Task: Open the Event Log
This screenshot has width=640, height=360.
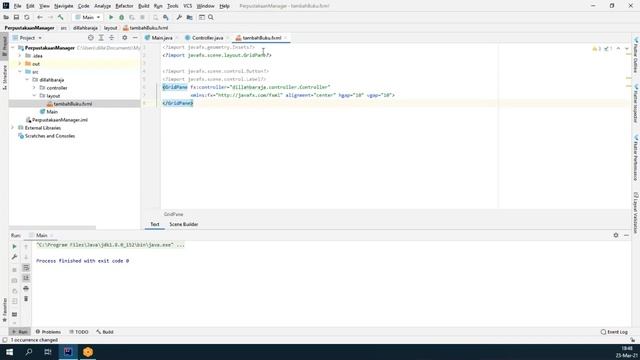Action: pyautogui.click(x=614, y=332)
